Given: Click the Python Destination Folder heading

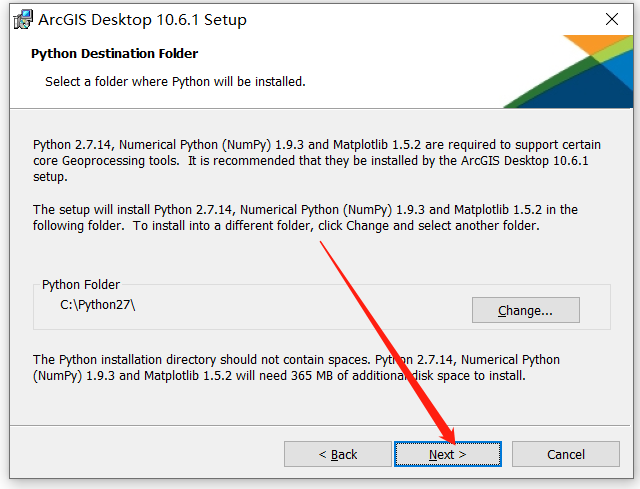Looking at the screenshot, I should pos(114,53).
